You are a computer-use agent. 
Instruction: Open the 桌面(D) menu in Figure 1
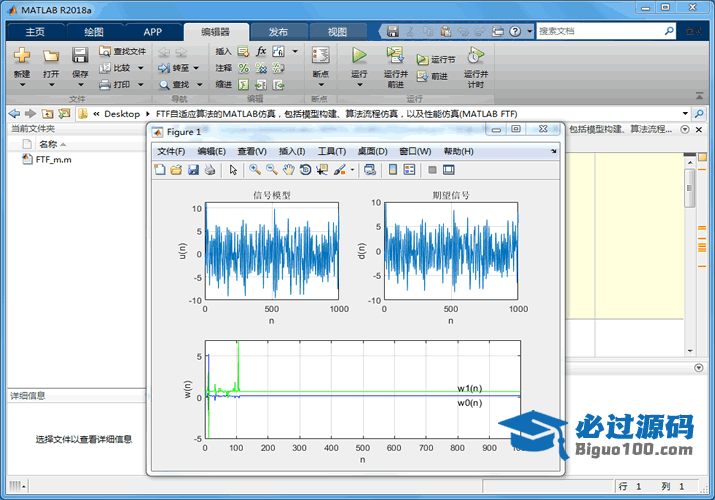[372, 151]
